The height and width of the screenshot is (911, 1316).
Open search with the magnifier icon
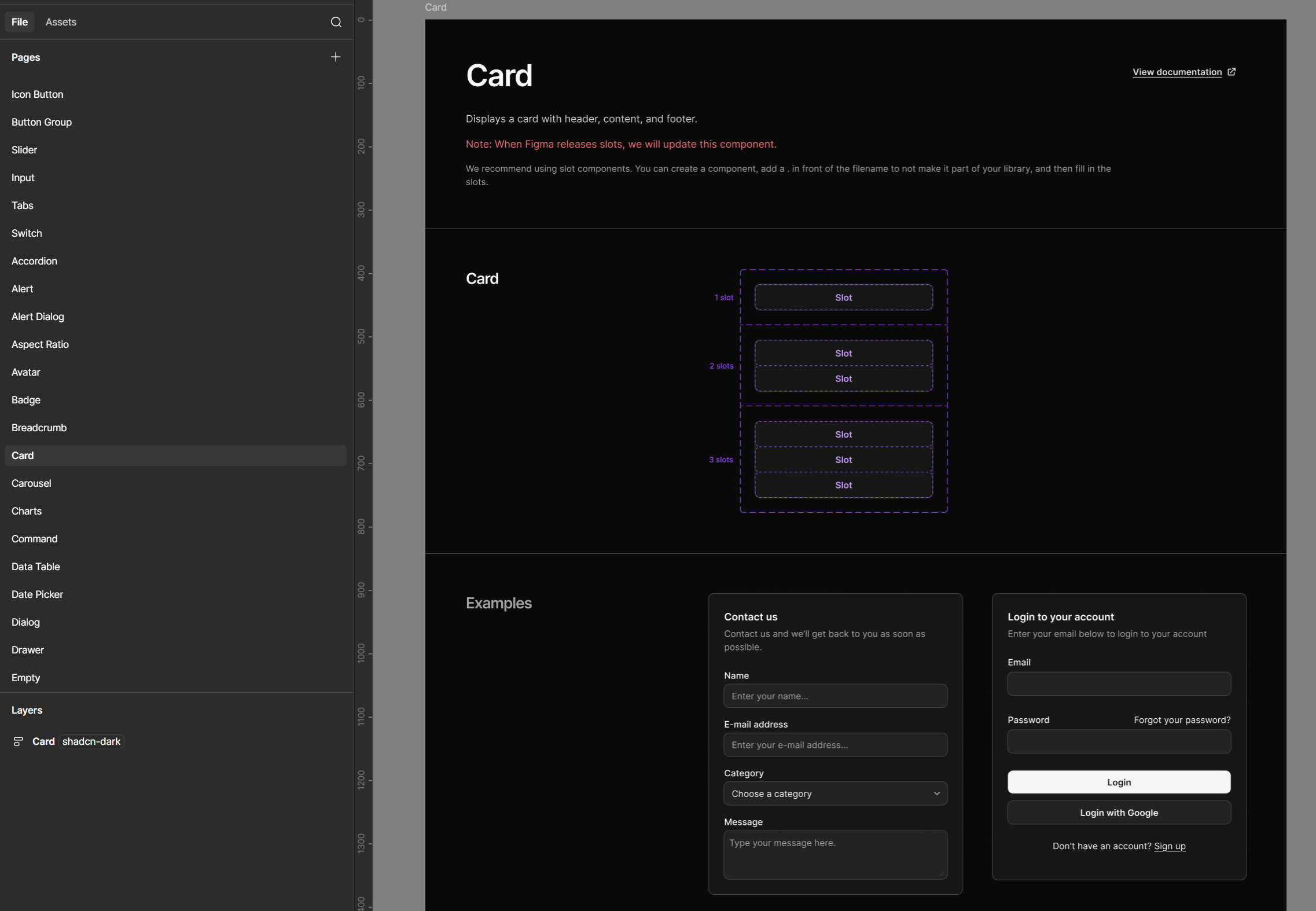pyautogui.click(x=336, y=22)
